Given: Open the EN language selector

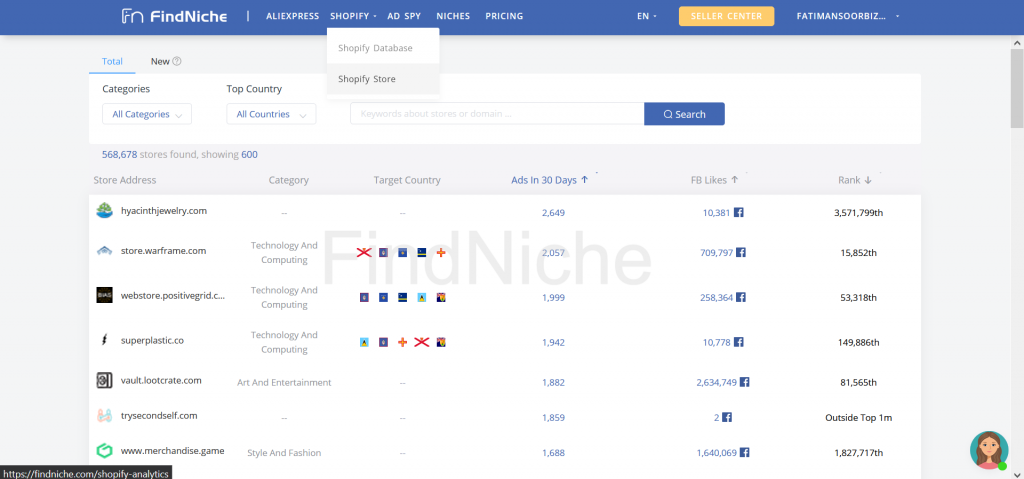Looking at the screenshot, I should tap(647, 16).
